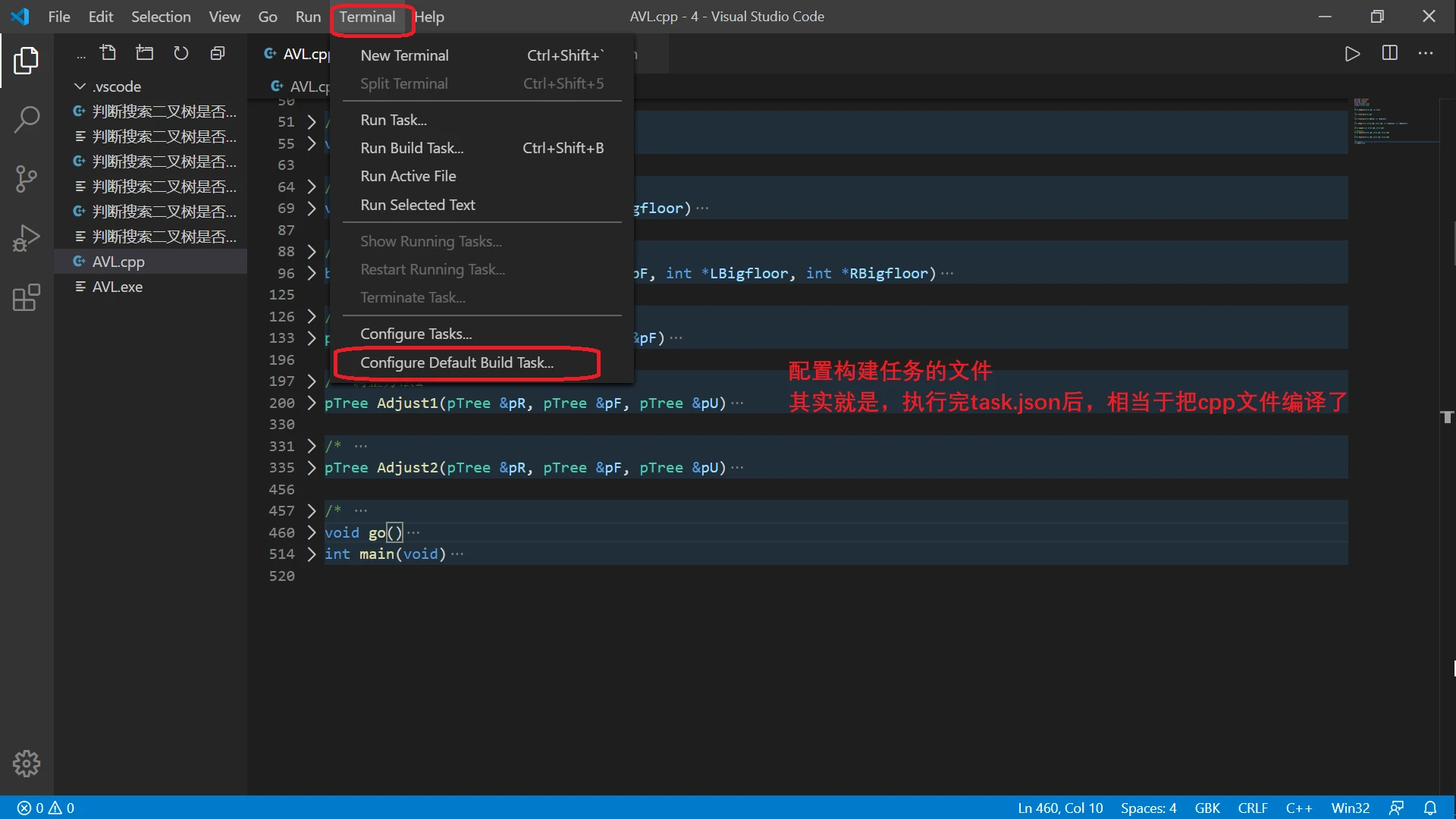
Task: Refresh the explorer file list
Action: 180,53
